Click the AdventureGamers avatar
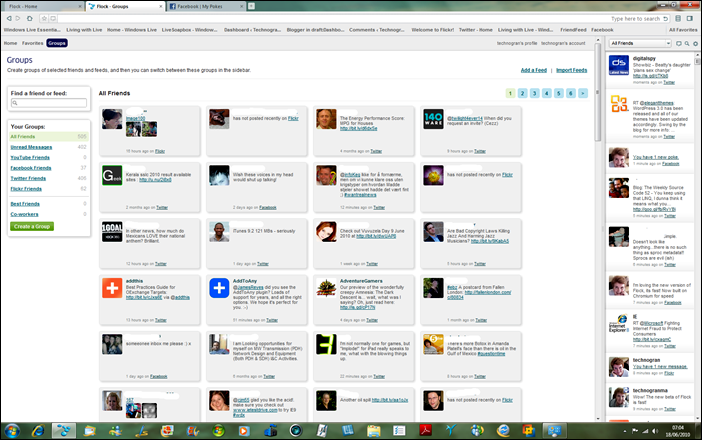Image resolution: width=702 pixels, height=440 pixels. coord(326,288)
